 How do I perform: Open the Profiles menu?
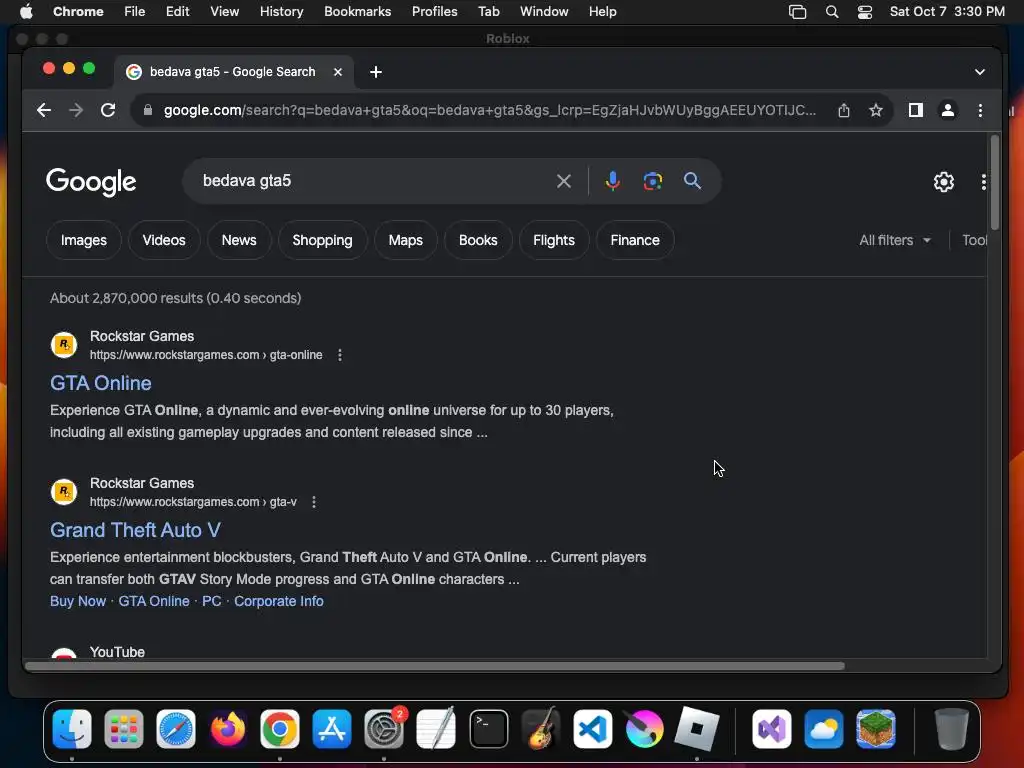click(x=434, y=12)
